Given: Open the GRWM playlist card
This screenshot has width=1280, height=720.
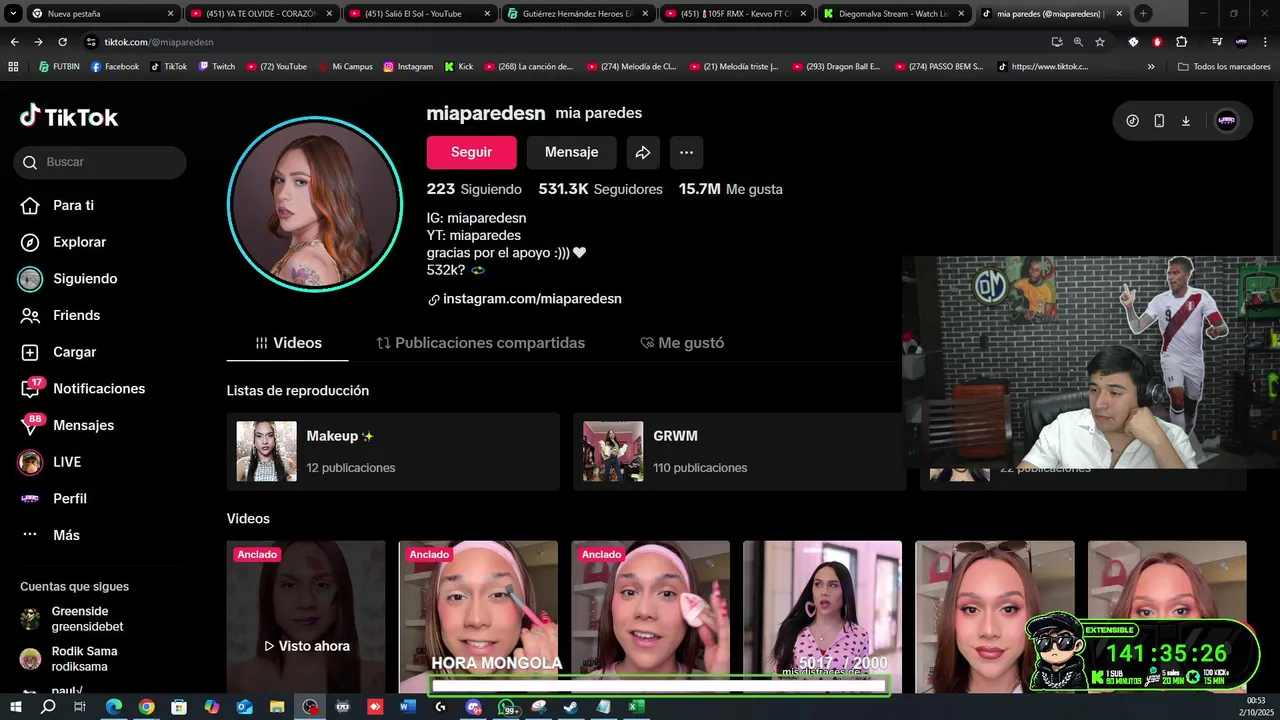Looking at the screenshot, I should coord(740,451).
